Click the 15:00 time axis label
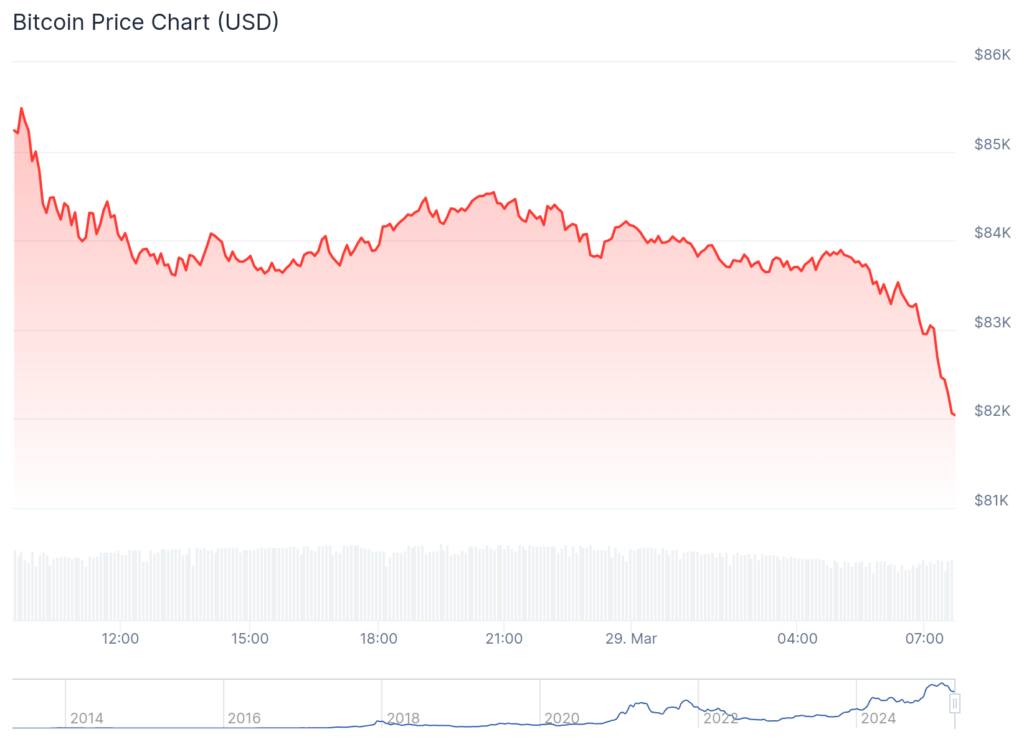Viewport: 1024px width, 747px height. click(x=249, y=638)
